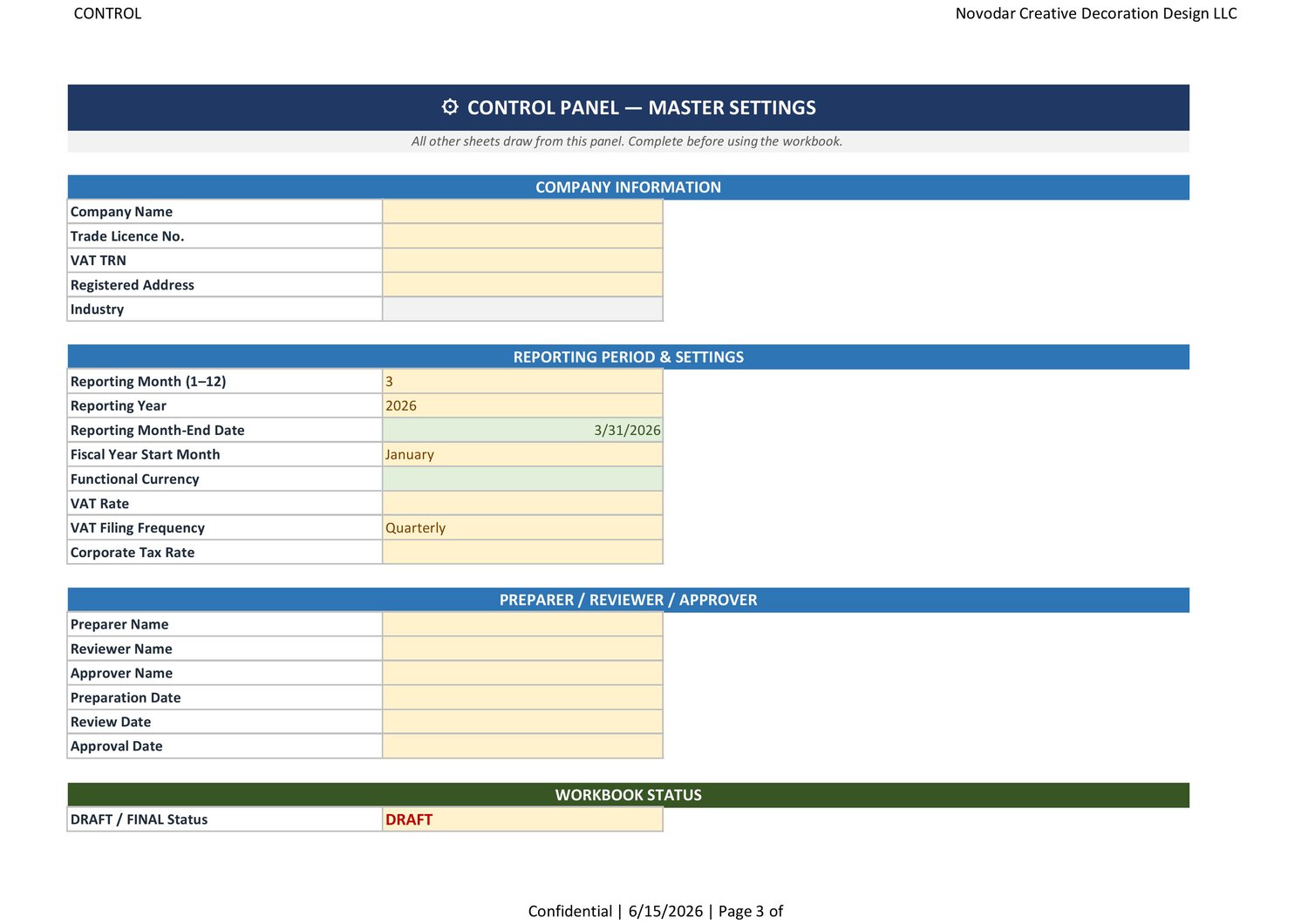Click the CONTROL page header text
Screen dimensions: 1308x924
[107, 13]
